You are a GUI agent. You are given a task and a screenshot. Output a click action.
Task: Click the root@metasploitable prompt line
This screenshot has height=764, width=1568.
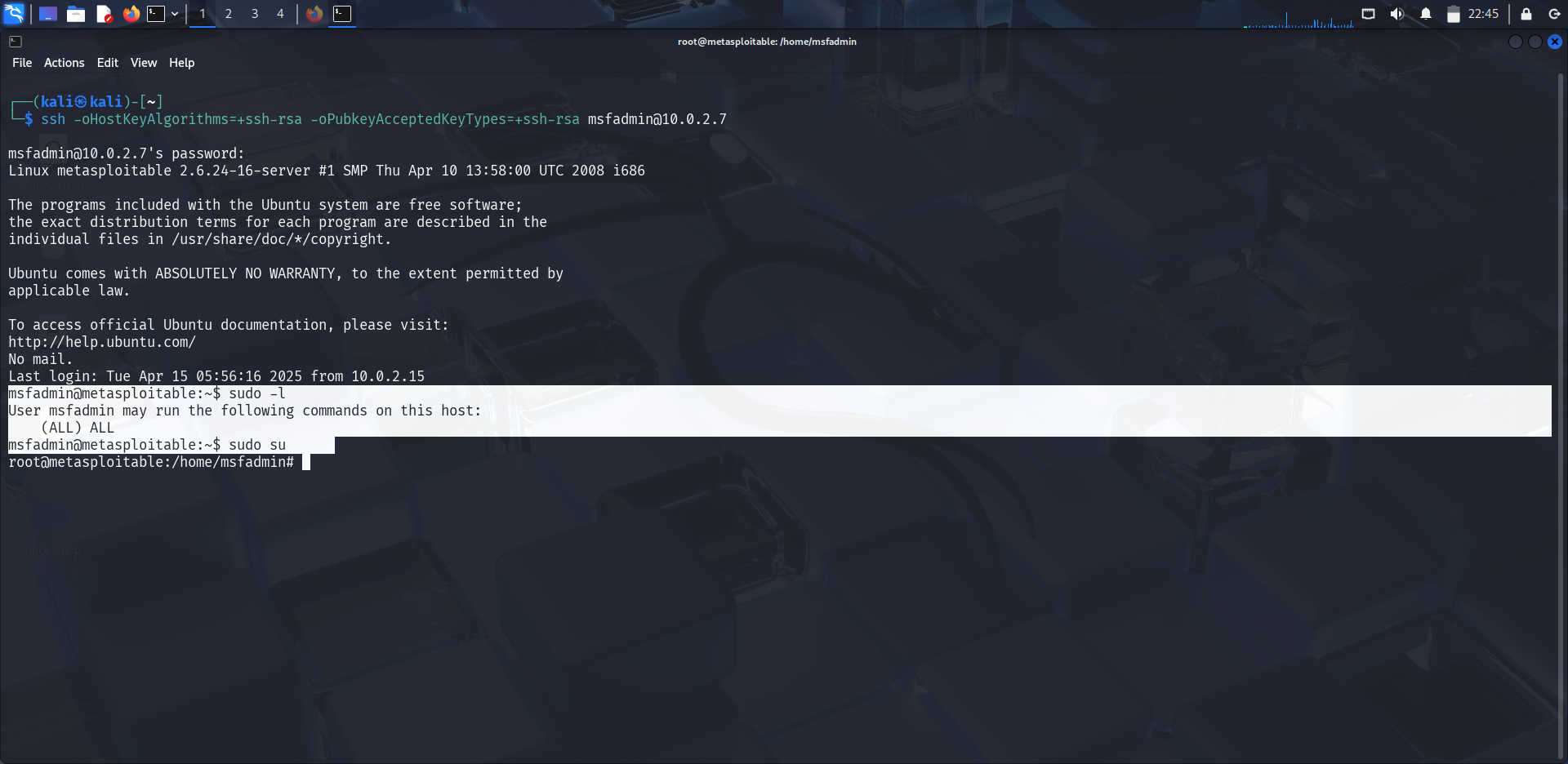[151, 462]
